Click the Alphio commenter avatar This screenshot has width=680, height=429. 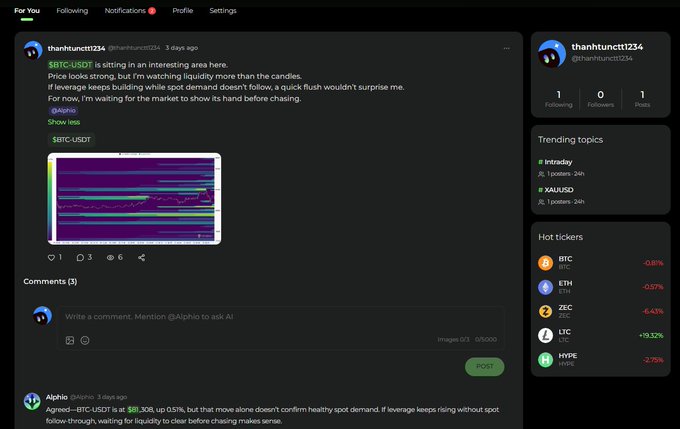coord(32,401)
